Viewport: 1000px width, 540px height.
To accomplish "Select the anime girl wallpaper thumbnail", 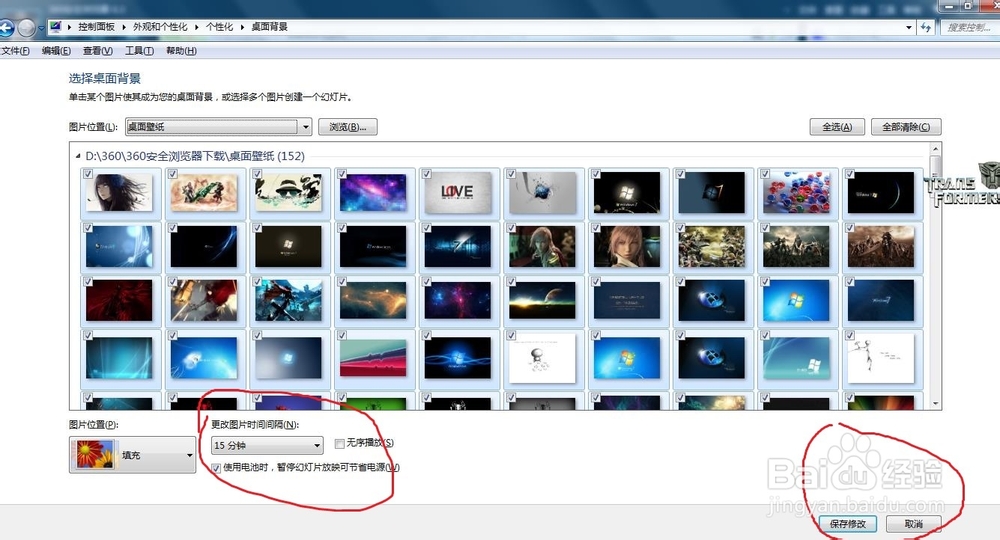I will tap(119, 193).
